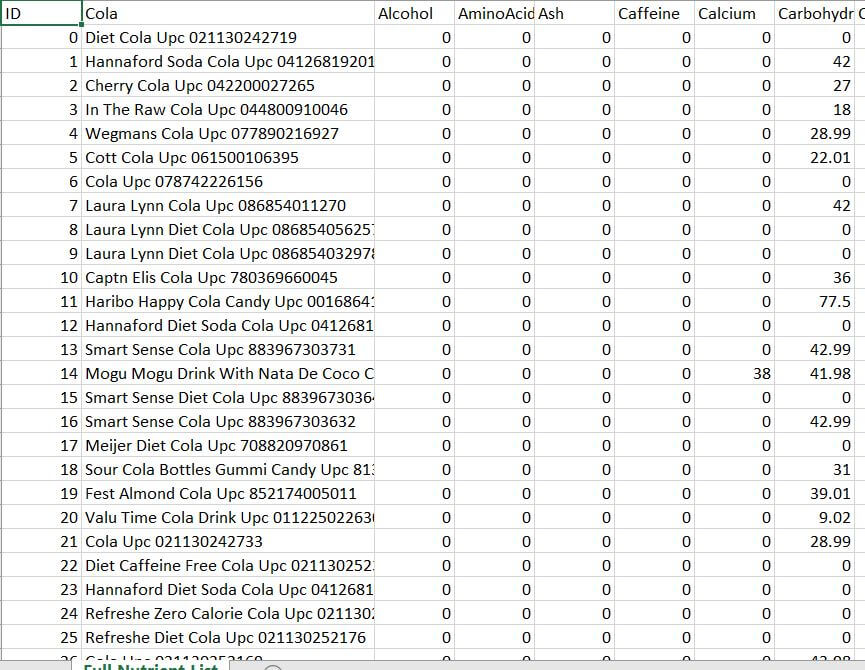Click the Calcium value 38 cell
The image size is (865, 670).
(734, 373)
